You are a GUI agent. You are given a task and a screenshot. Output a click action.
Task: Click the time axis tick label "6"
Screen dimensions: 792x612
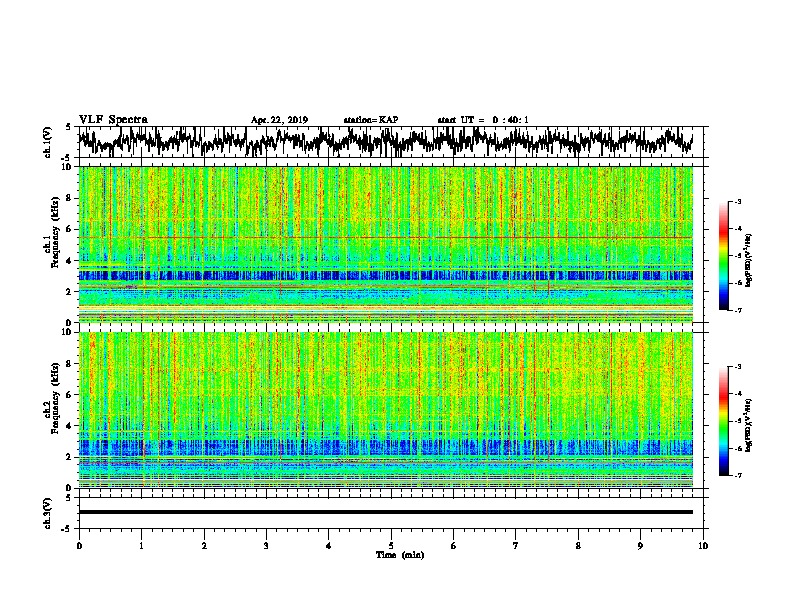(454, 546)
